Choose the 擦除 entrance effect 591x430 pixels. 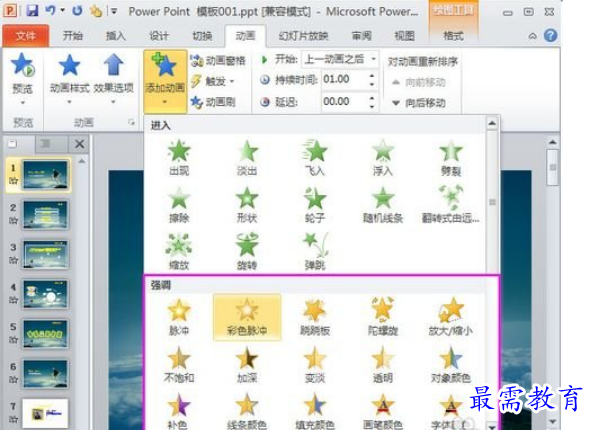tap(179, 205)
